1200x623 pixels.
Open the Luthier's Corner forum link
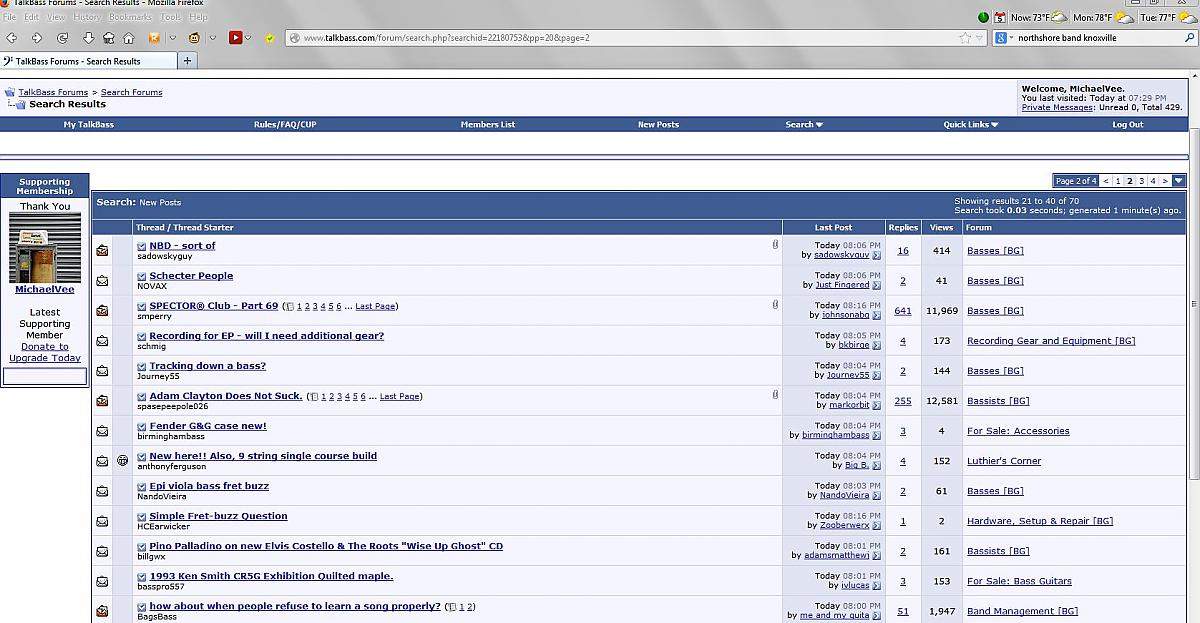point(1004,461)
